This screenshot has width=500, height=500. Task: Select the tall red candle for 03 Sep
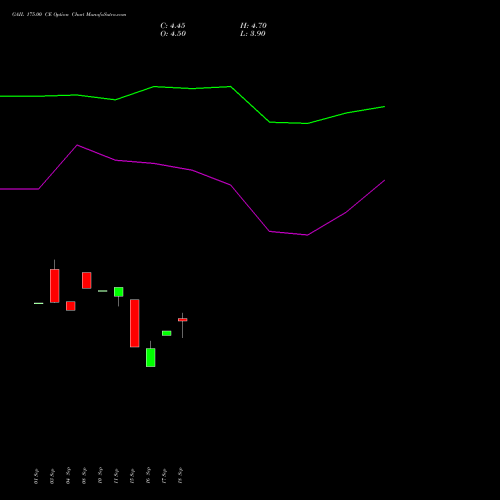coord(55,286)
